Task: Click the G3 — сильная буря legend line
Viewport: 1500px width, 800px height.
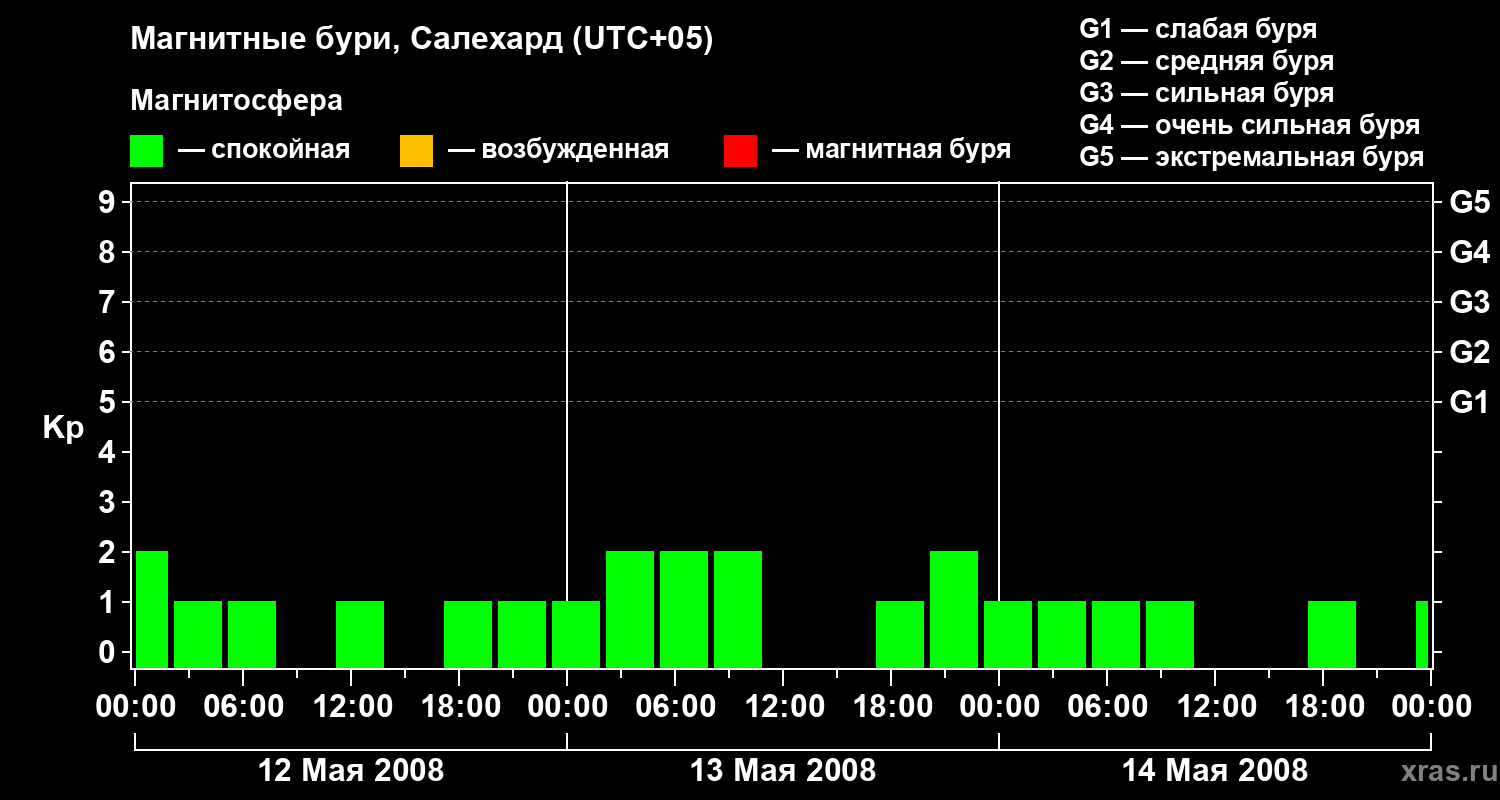Action: [x=1207, y=93]
